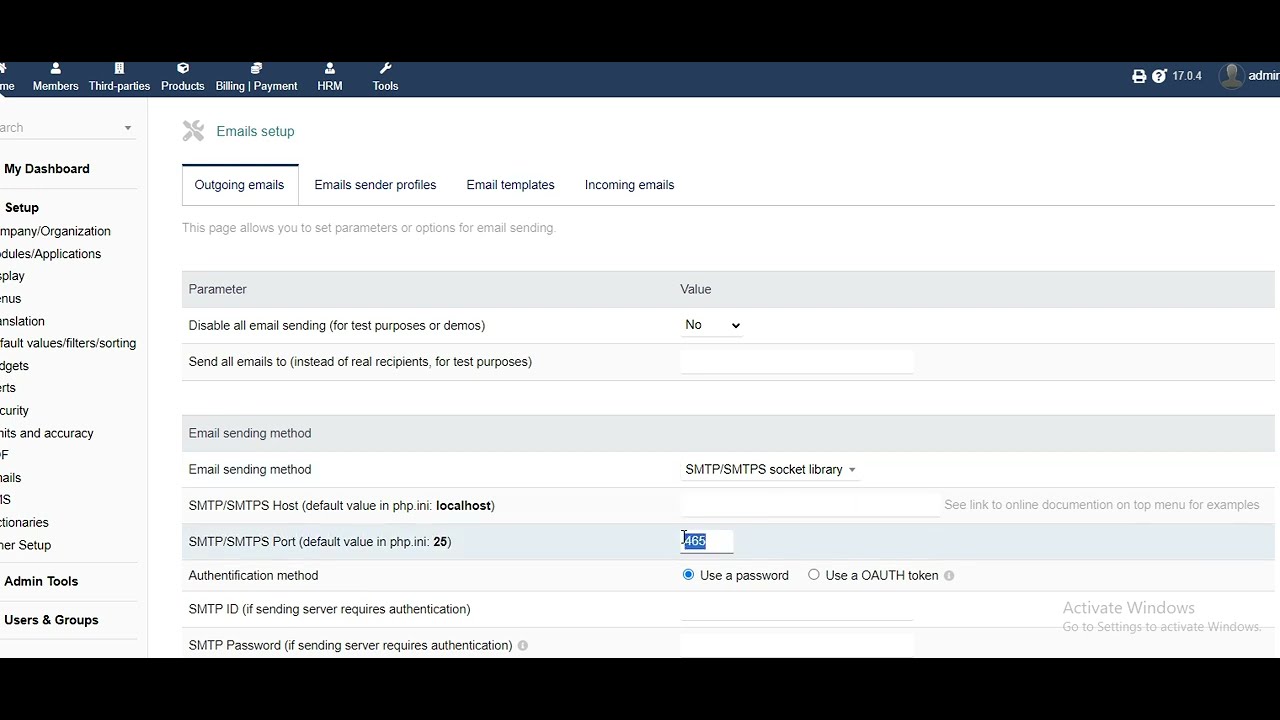Open Setup section in sidebar
Viewport: 1280px width, 720px height.
pos(22,208)
